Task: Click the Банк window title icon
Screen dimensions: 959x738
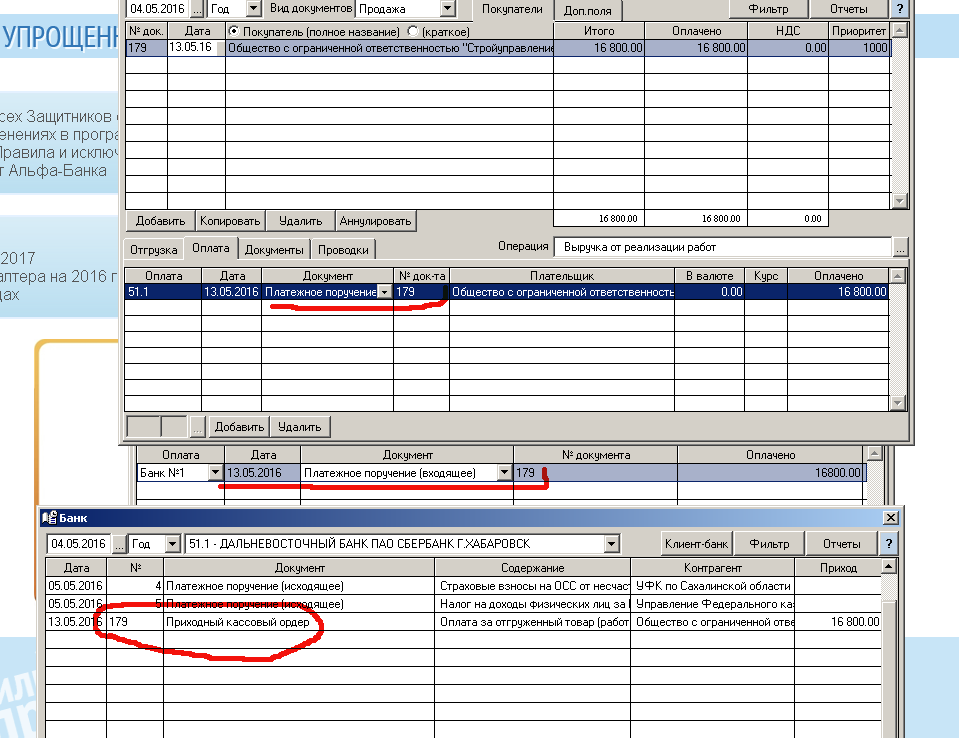Action: [x=48, y=517]
